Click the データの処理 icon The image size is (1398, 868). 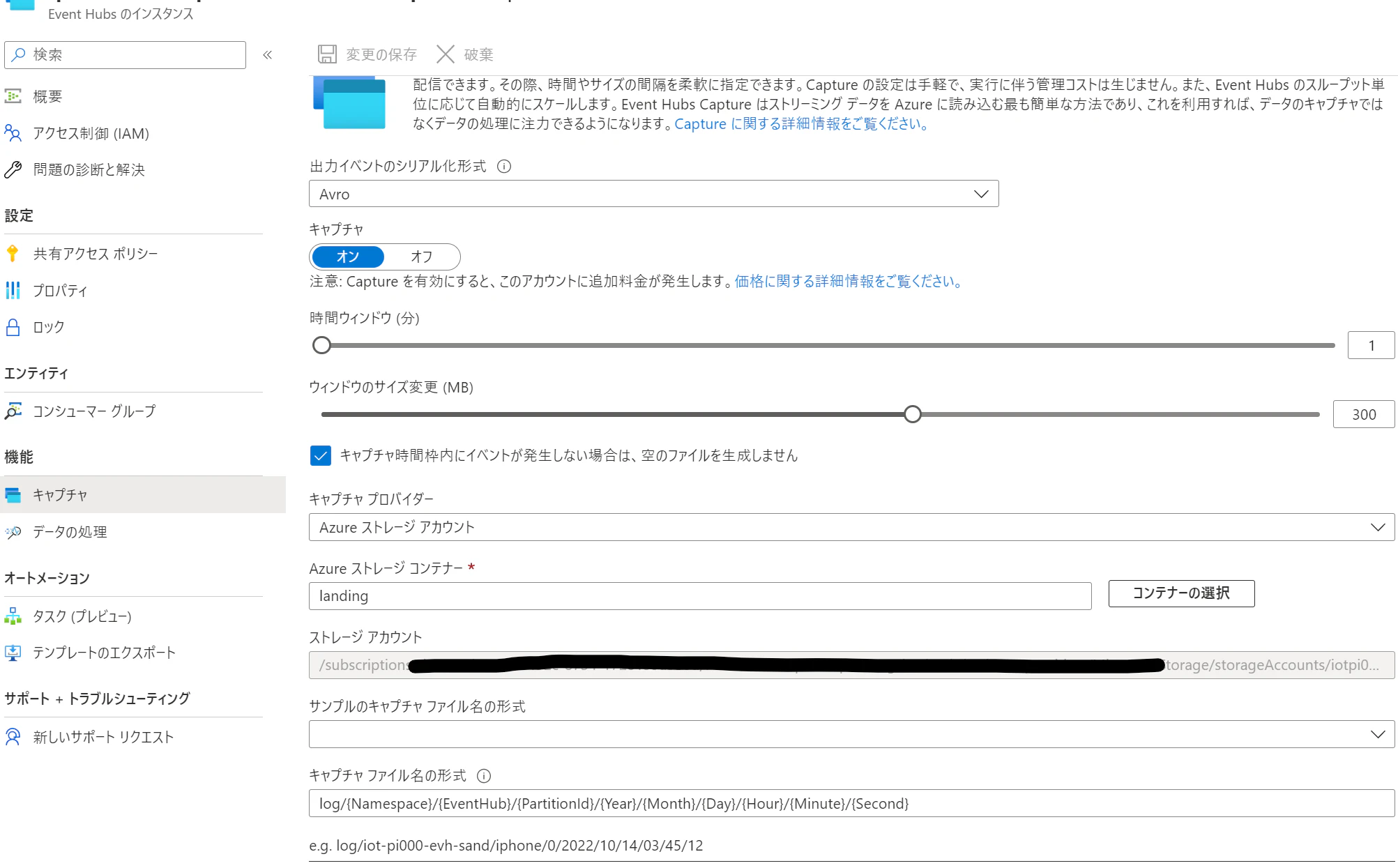pos(13,532)
